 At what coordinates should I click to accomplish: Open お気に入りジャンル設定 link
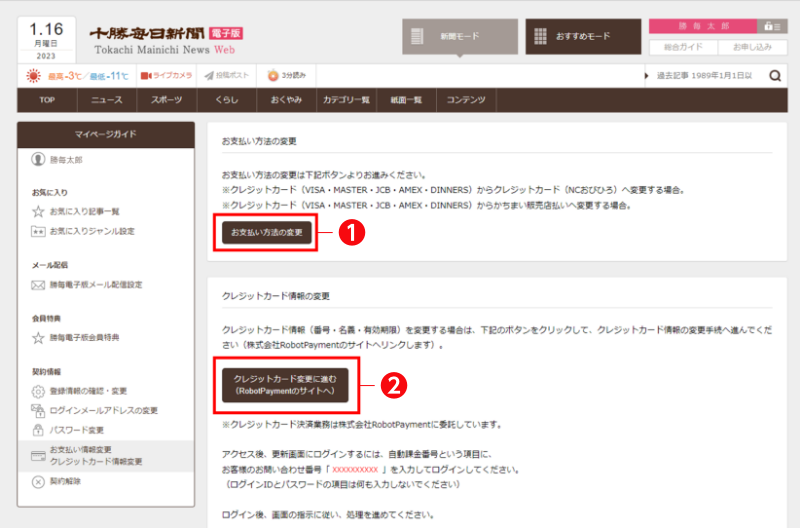pos(92,231)
